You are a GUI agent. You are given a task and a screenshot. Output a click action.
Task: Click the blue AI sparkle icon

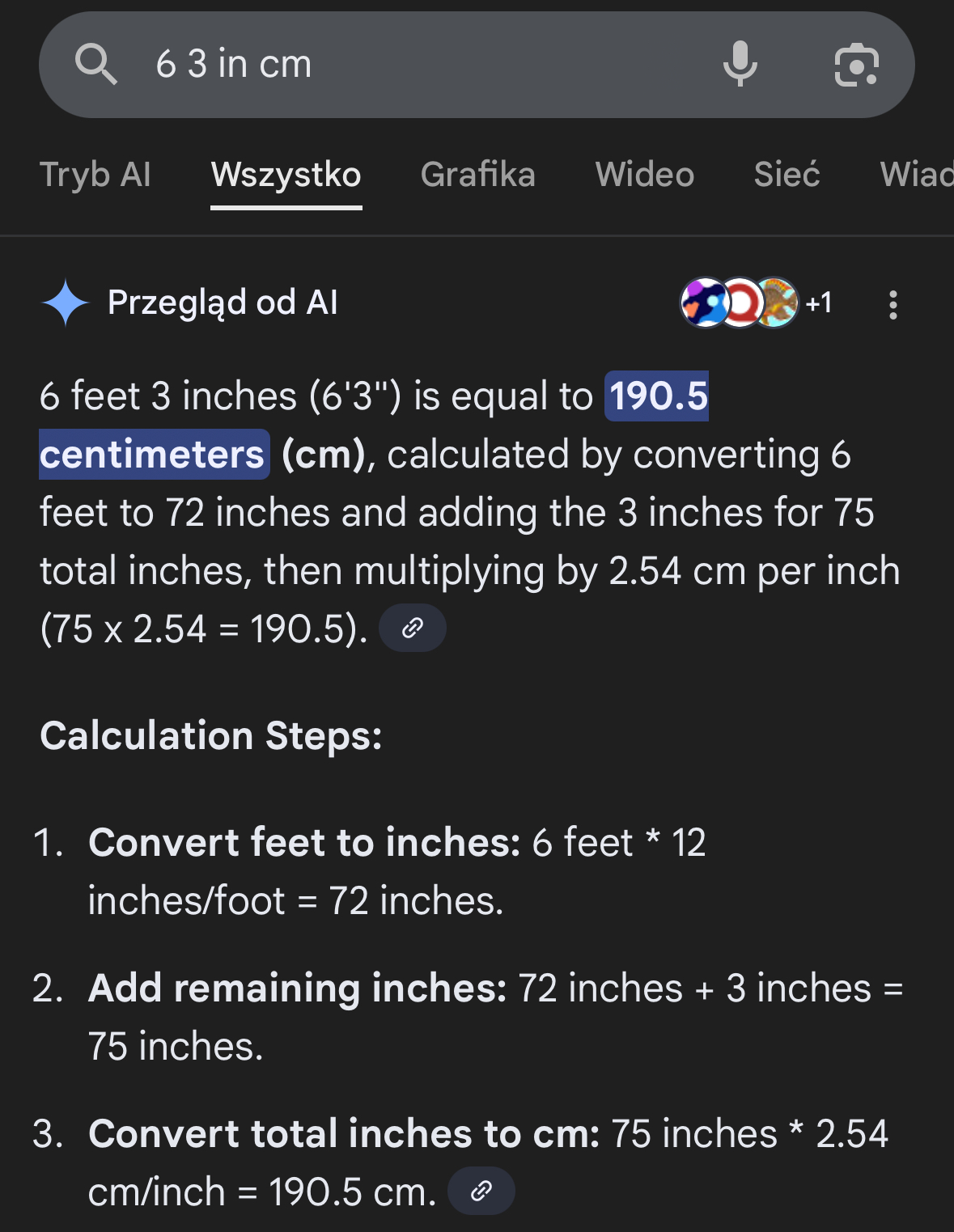pos(66,303)
